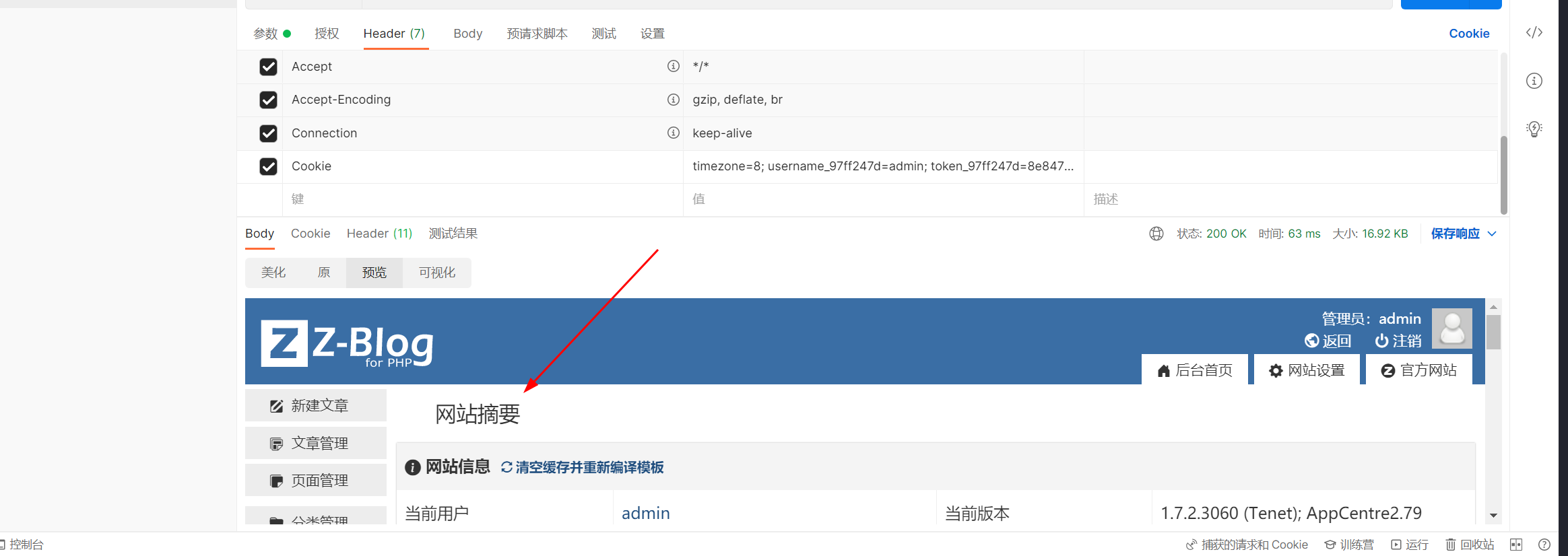The height and width of the screenshot is (556, 1568).
Task: Click 文章管理 in Z-Blog sidebar
Action: (316, 444)
